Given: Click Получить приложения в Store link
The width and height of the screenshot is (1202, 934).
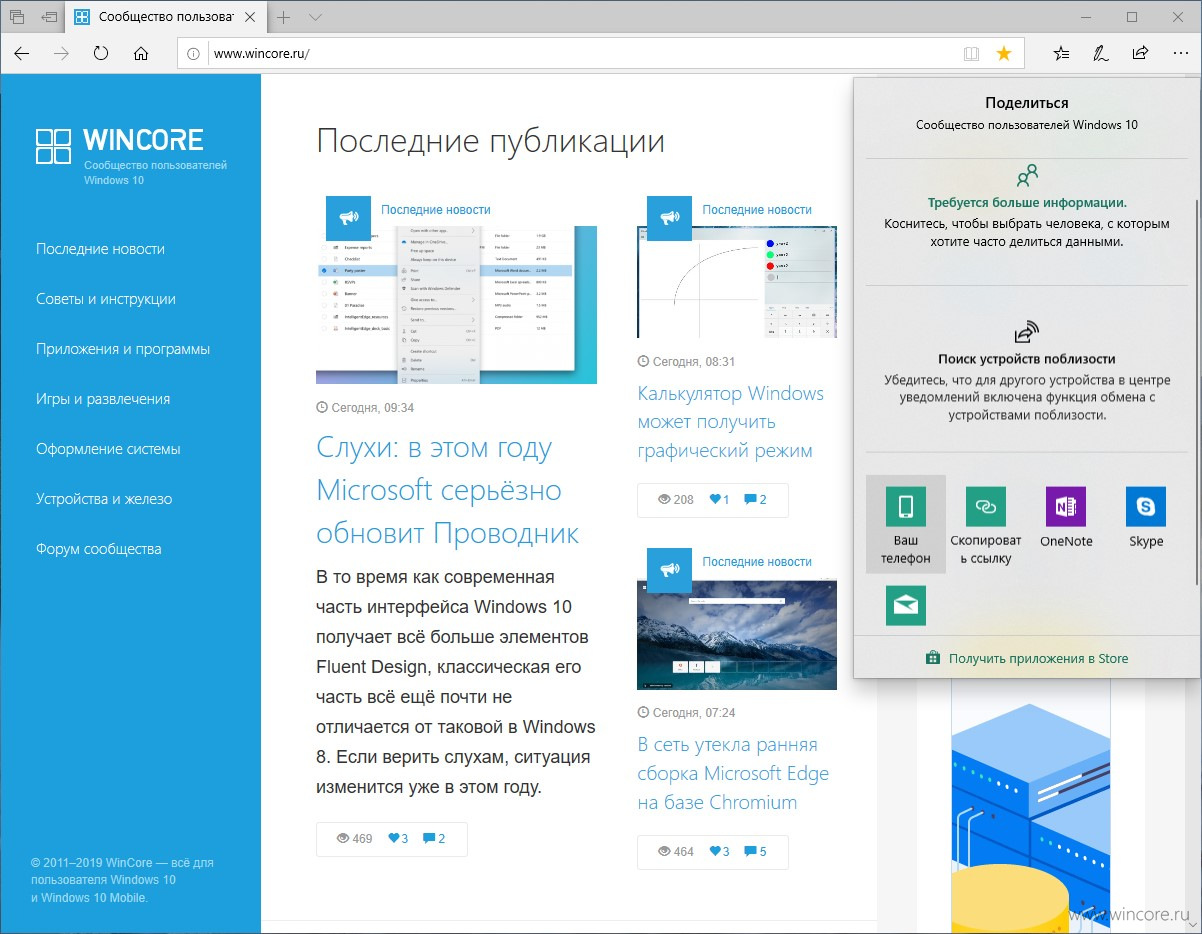Looking at the screenshot, I should tap(1027, 658).
